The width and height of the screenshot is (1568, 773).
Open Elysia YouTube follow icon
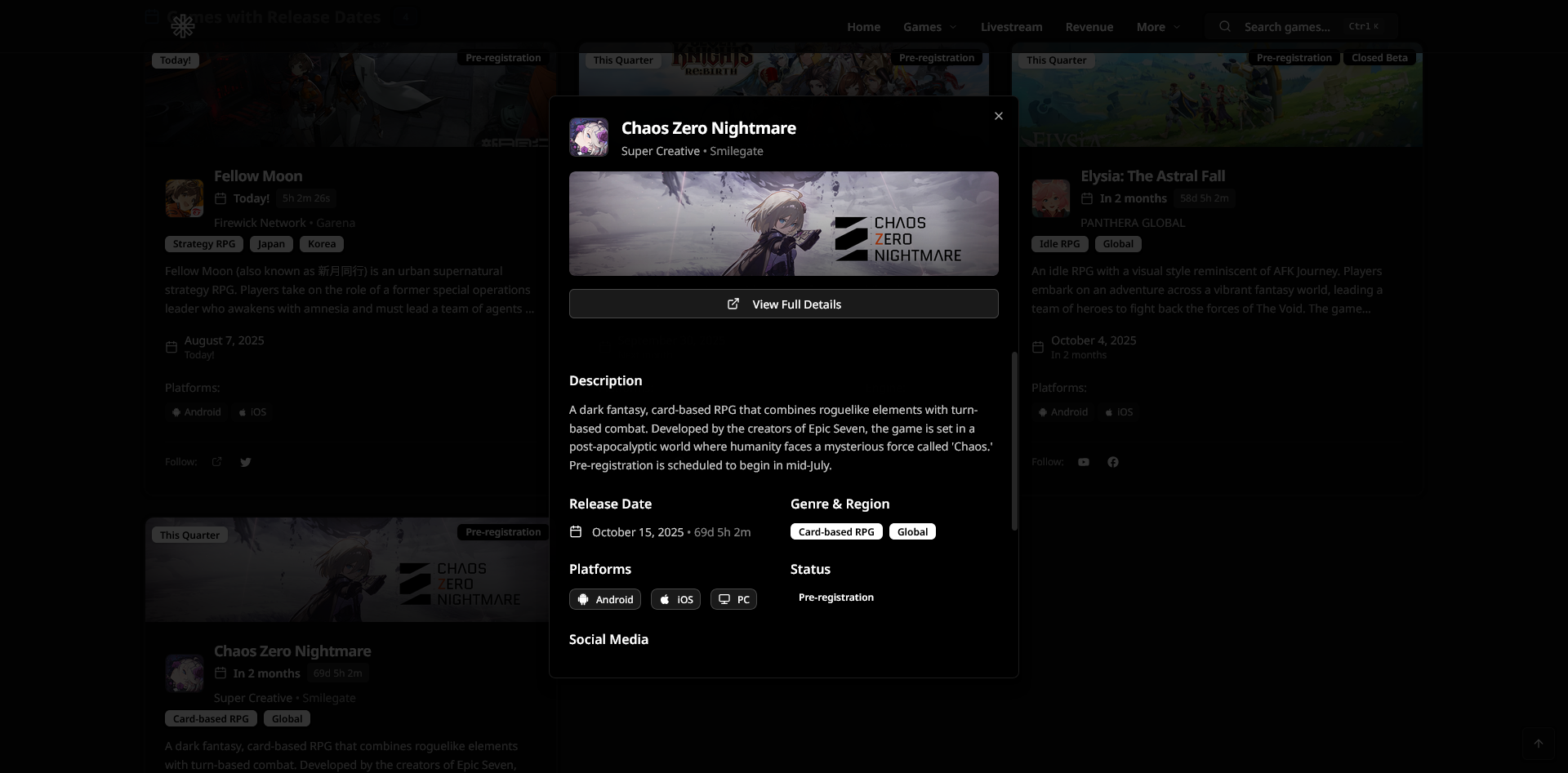(1084, 462)
